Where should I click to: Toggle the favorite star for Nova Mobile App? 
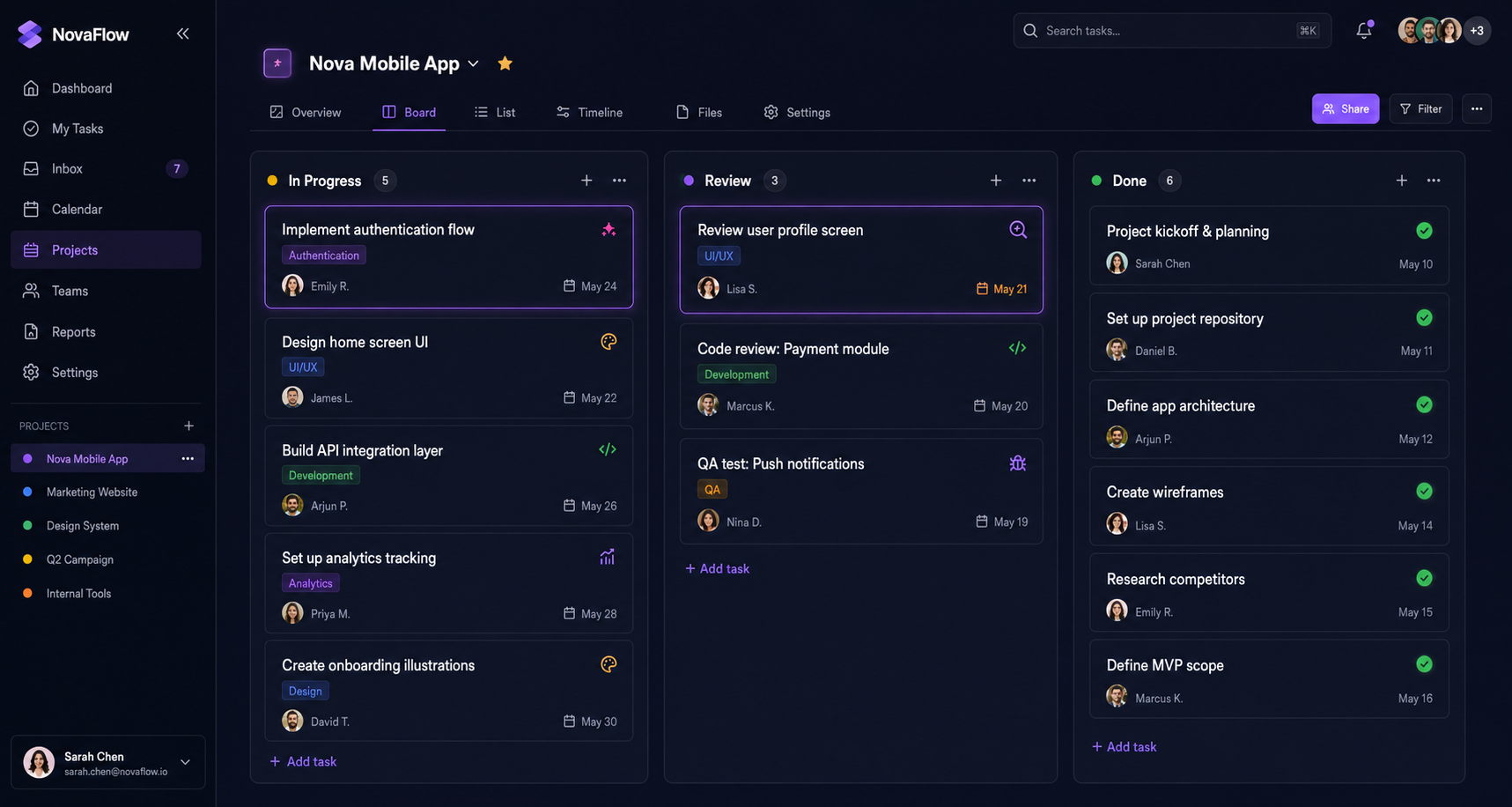505,63
